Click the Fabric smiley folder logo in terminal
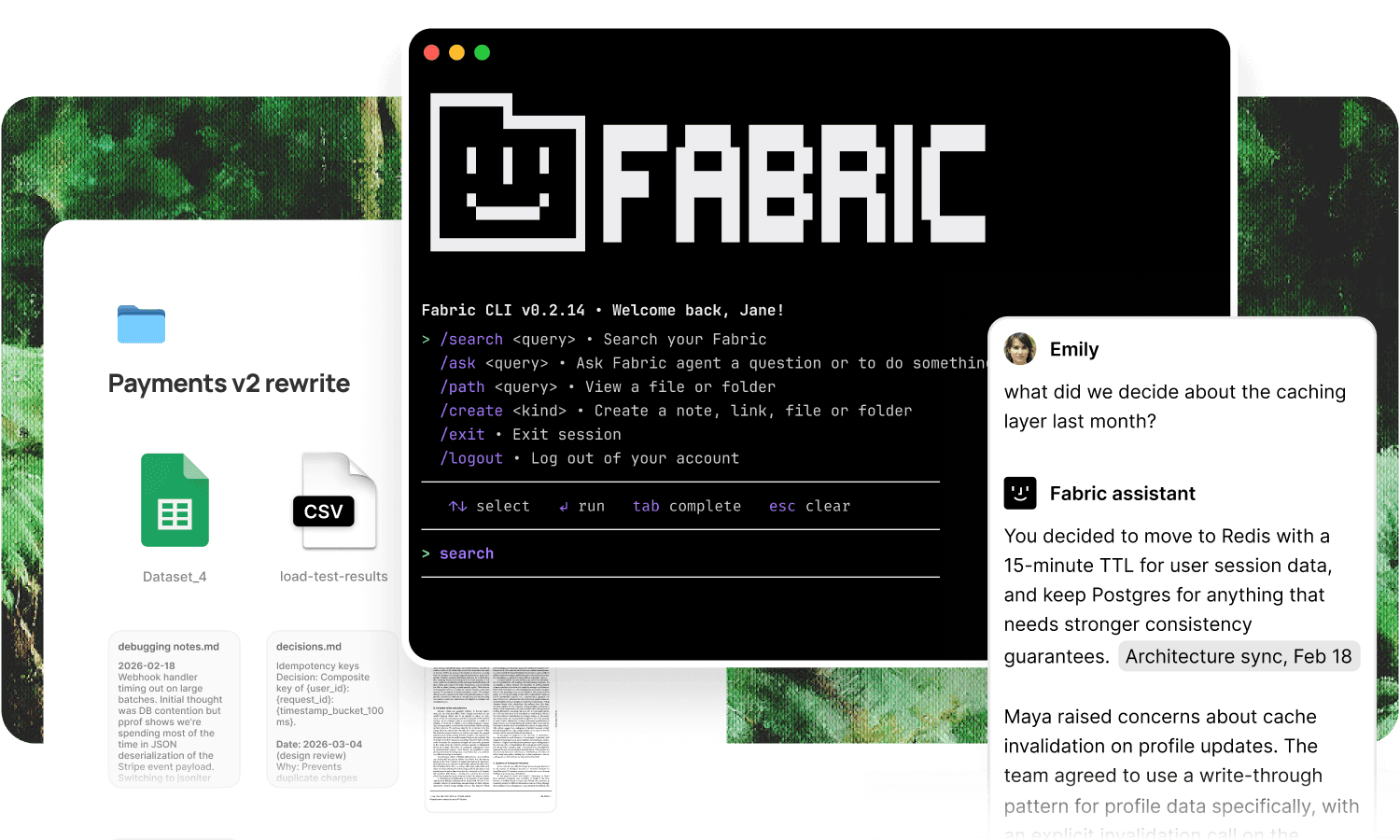The width and height of the screenshot is (1400, 840). pos(508,173)
